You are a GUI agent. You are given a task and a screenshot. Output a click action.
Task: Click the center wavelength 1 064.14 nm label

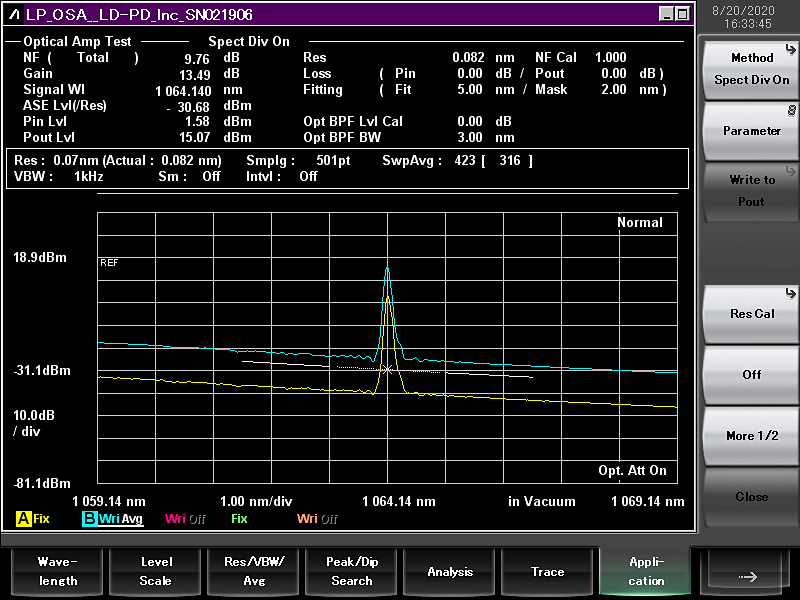(398, 501)
